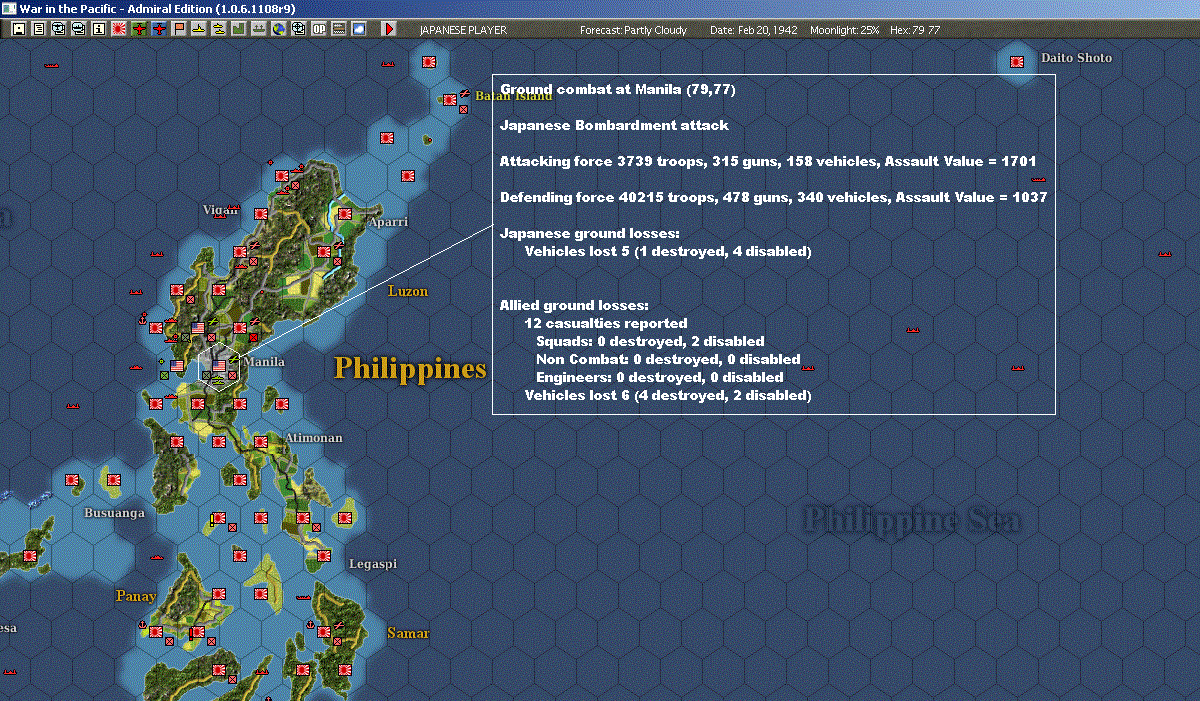This screenshot has height=701, width=1200.
Task: Click the Panay island label
Action: [x=136, y=596]
